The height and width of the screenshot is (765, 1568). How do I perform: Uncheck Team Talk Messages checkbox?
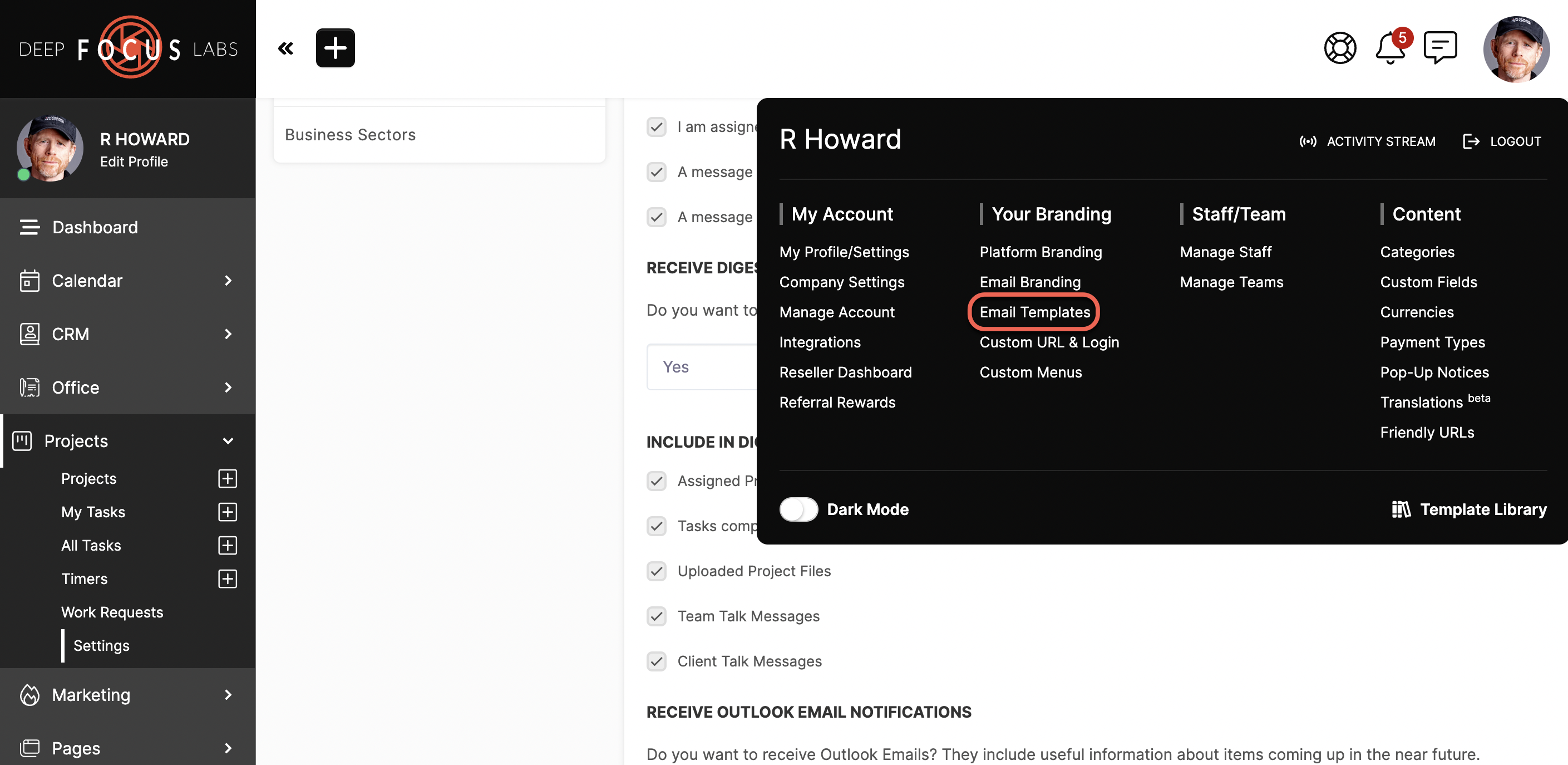coord(656,616)
